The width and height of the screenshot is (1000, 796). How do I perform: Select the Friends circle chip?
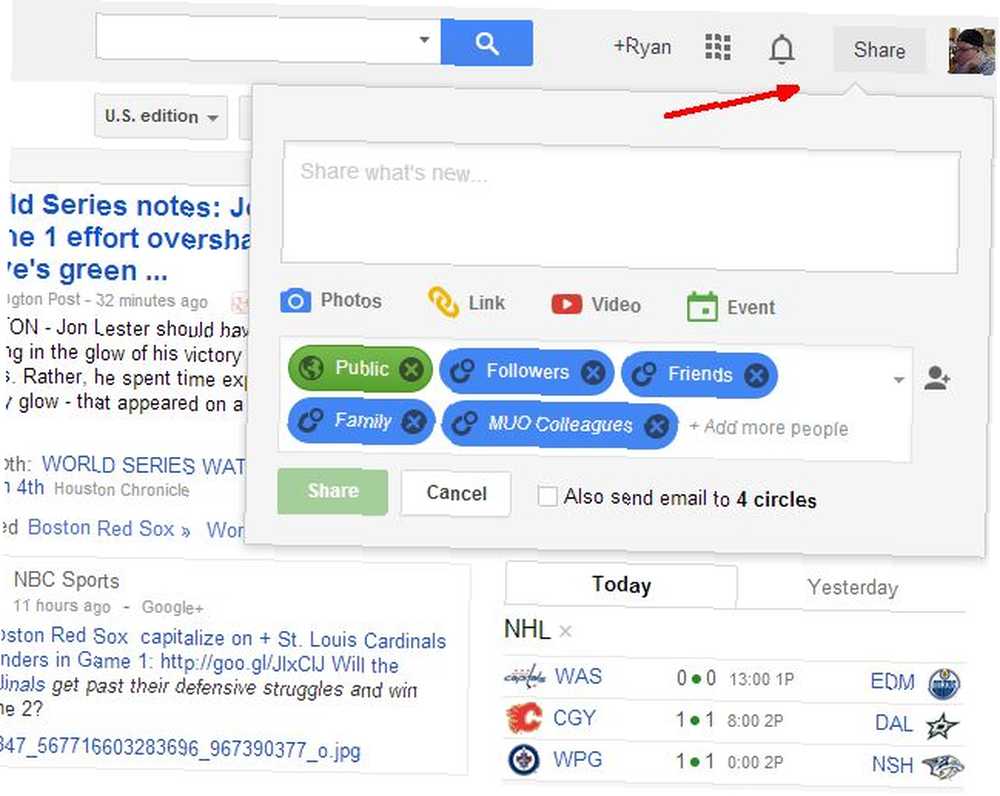tap(700, 374)
